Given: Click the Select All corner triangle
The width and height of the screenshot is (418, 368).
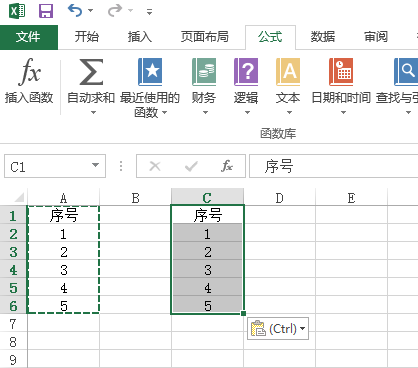Looking at the screenshot, I should point(19,197).
